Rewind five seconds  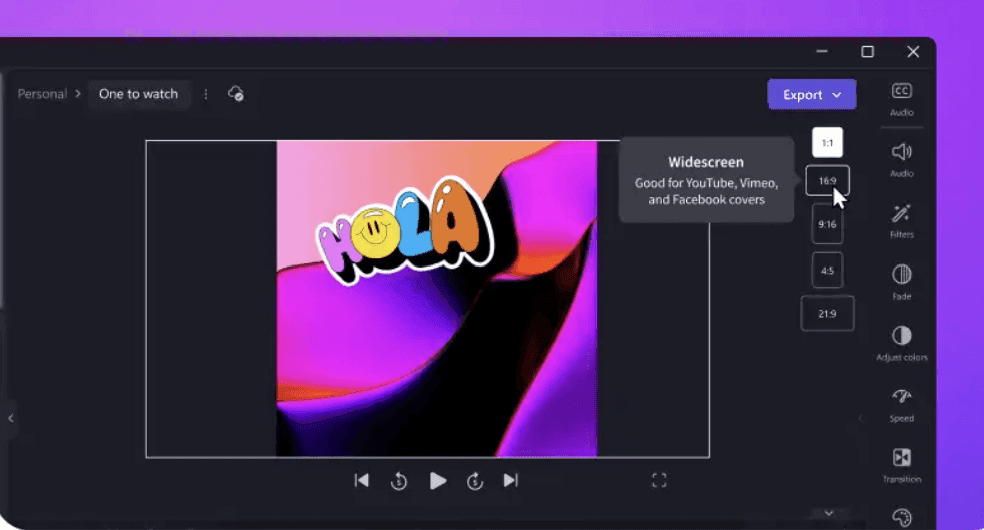click(x=399, y=481)
